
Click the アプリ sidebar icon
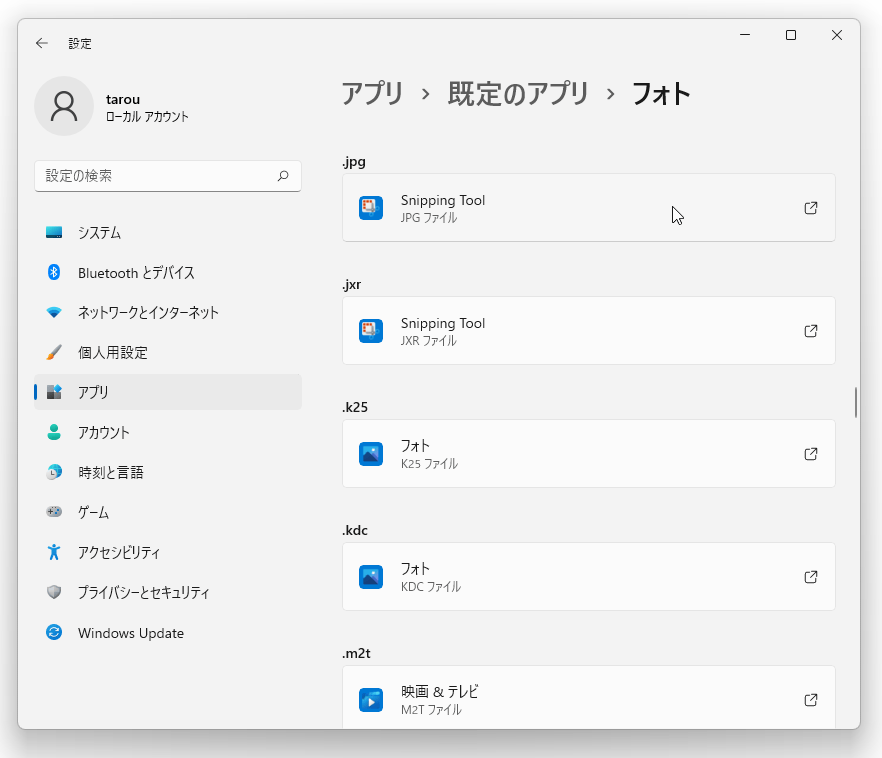tap(54, 392)
